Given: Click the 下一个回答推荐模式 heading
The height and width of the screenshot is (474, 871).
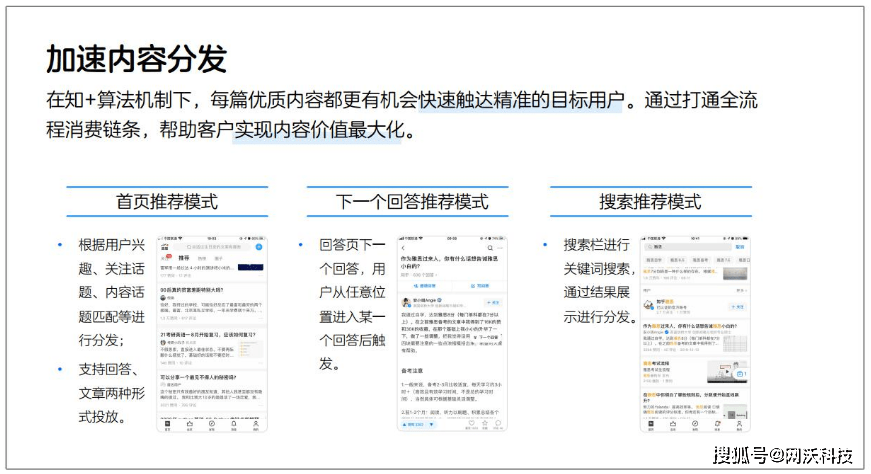Looking at the screenshot, I should 412,202.
